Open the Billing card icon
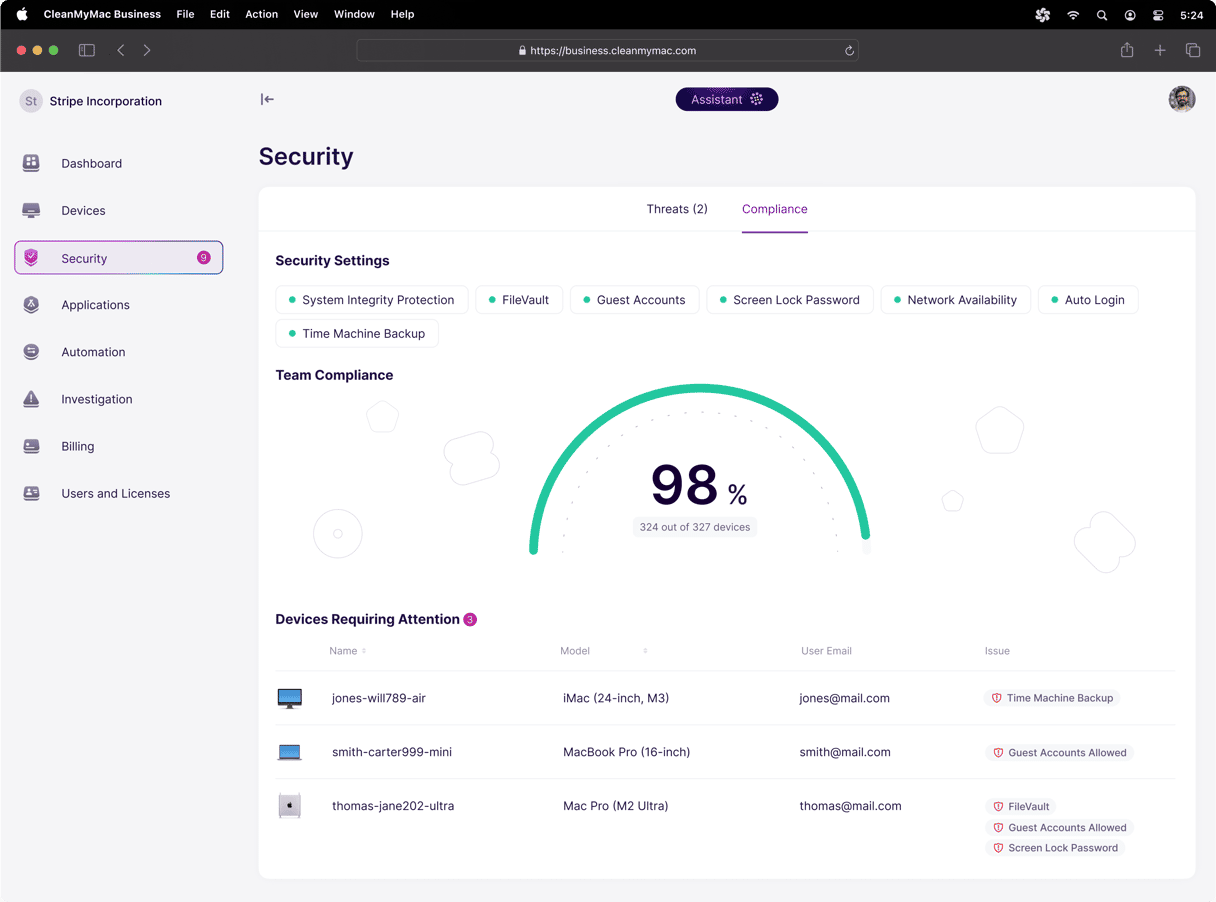The width and height of the screenshot is (1216, 902). [31, 446]
